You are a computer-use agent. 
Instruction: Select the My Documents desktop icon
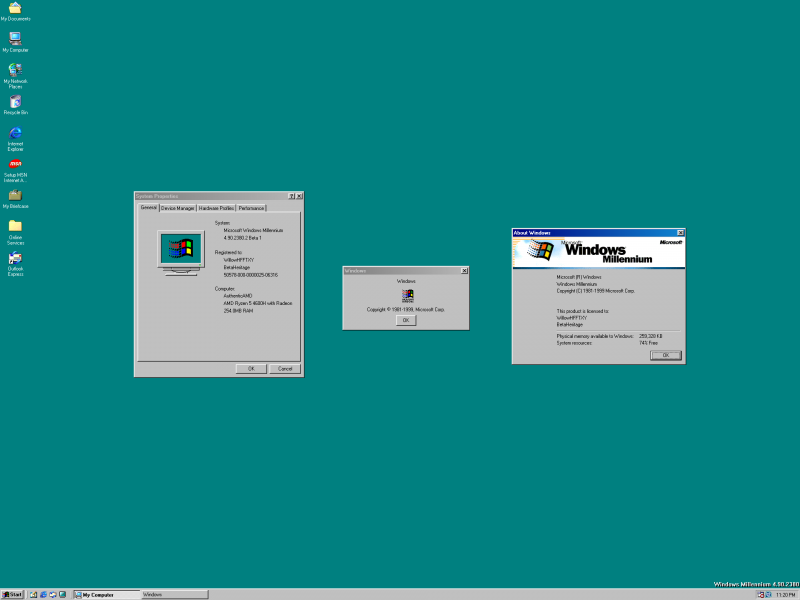point(15,11)
